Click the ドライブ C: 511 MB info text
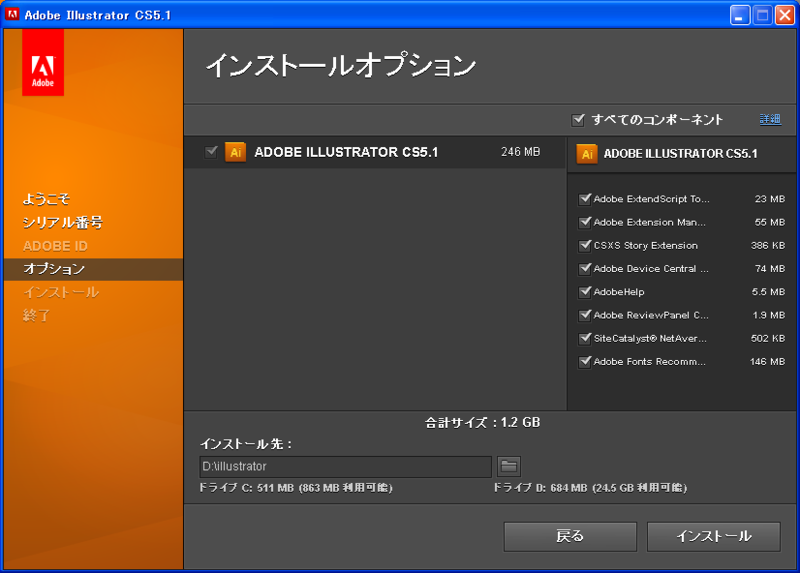Image resolution: width=800 pixels, height=573 pixels. (295, 488)
